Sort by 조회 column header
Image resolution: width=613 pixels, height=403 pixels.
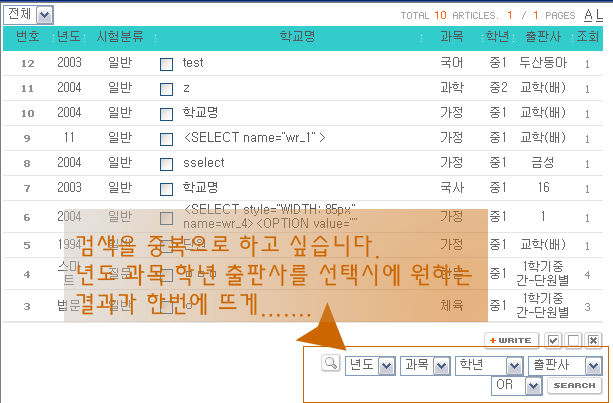[588, 36]
